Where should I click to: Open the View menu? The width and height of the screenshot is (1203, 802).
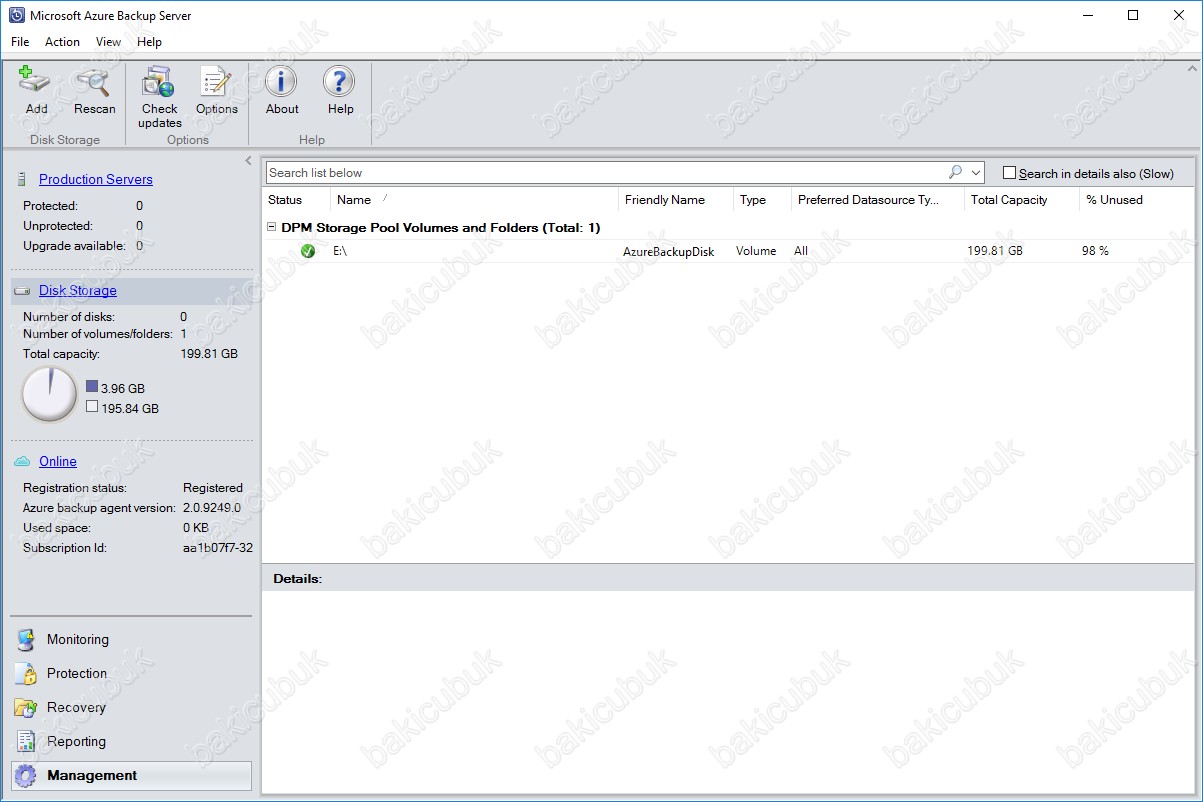[x=108, y=42]
